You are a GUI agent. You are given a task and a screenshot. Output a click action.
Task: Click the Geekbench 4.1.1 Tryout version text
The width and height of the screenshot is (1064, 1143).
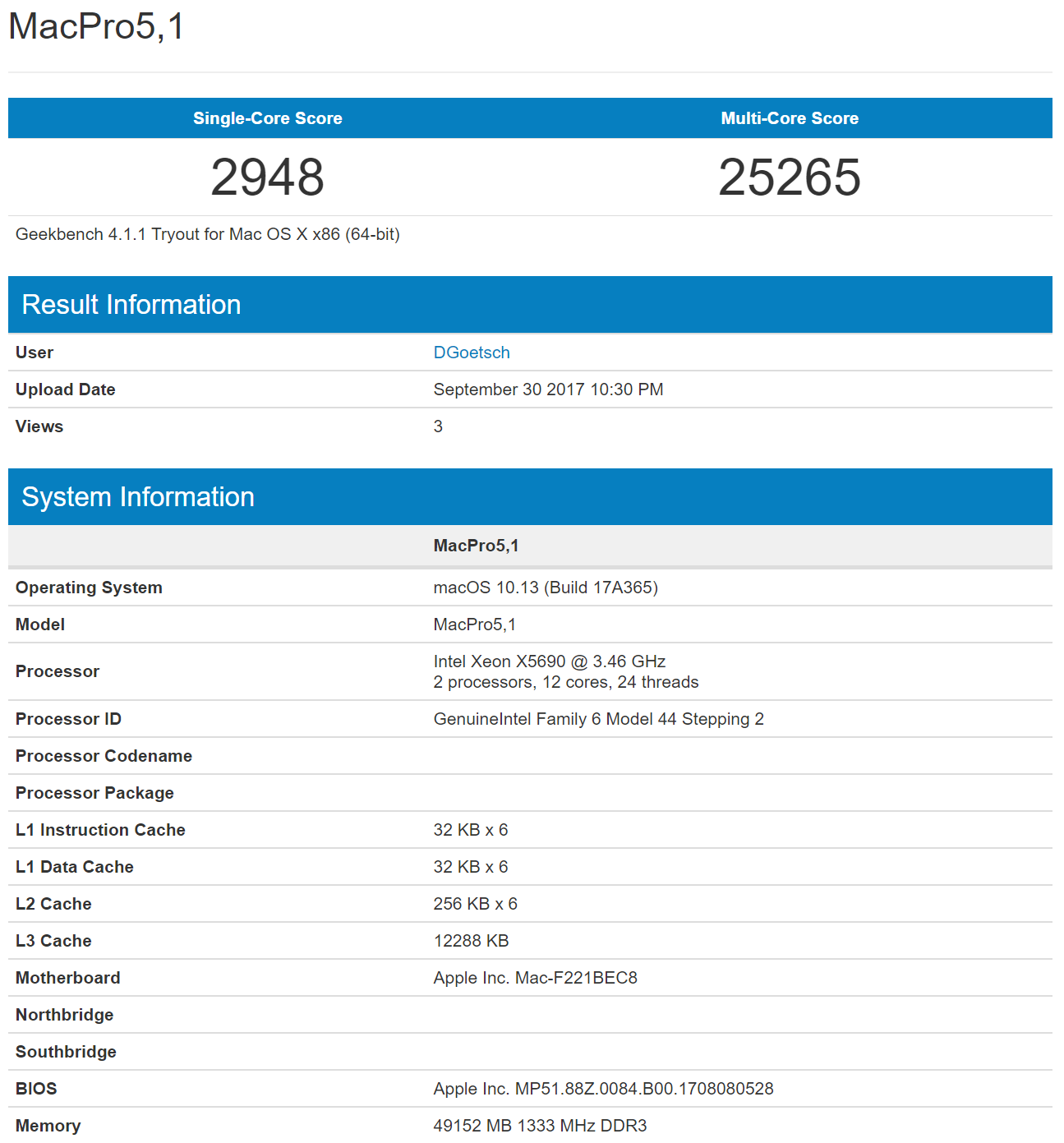(208, 234)
